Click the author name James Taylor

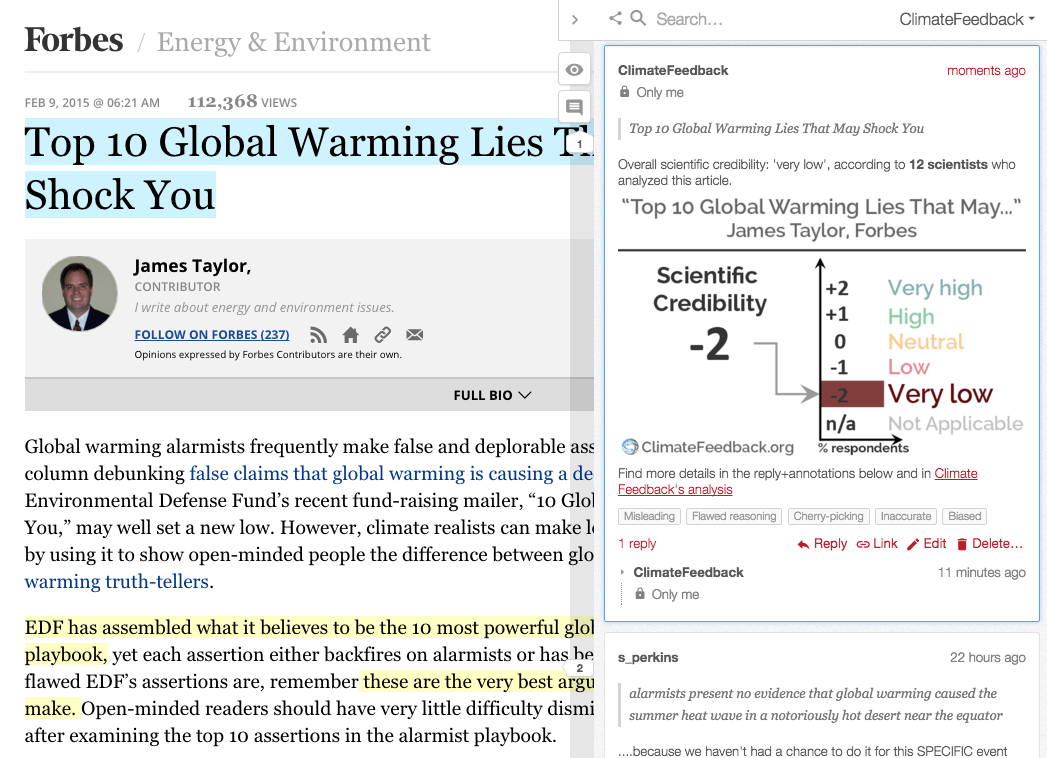(x=192, y=266)
